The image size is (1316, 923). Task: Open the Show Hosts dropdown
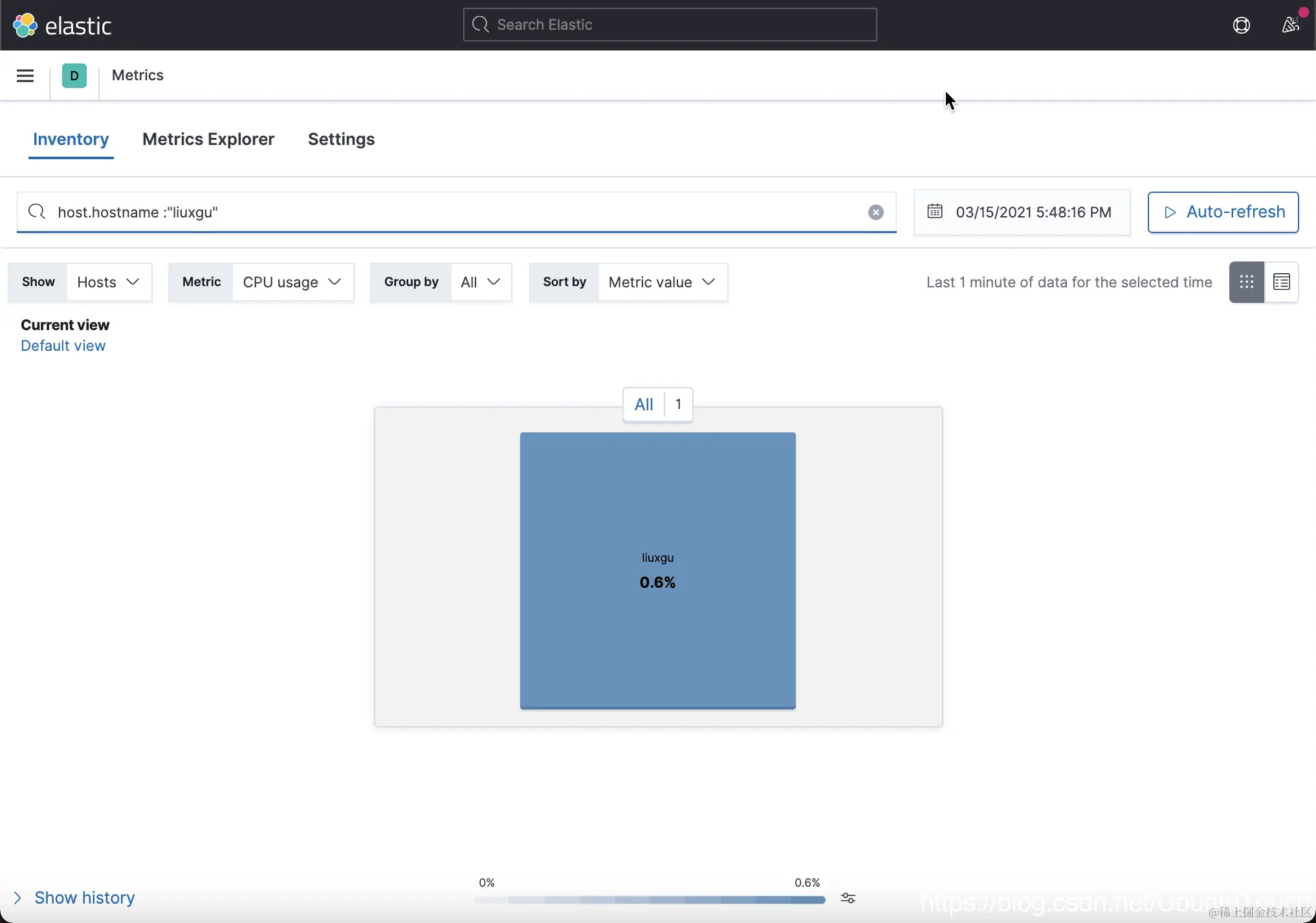[x=108, y=282]
